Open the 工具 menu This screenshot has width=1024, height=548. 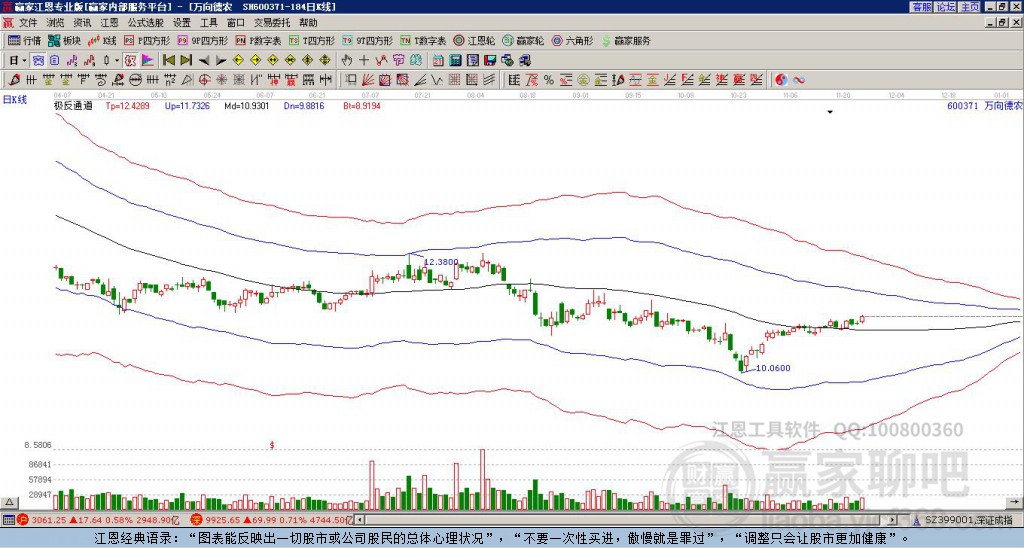[x=208, y=23]
